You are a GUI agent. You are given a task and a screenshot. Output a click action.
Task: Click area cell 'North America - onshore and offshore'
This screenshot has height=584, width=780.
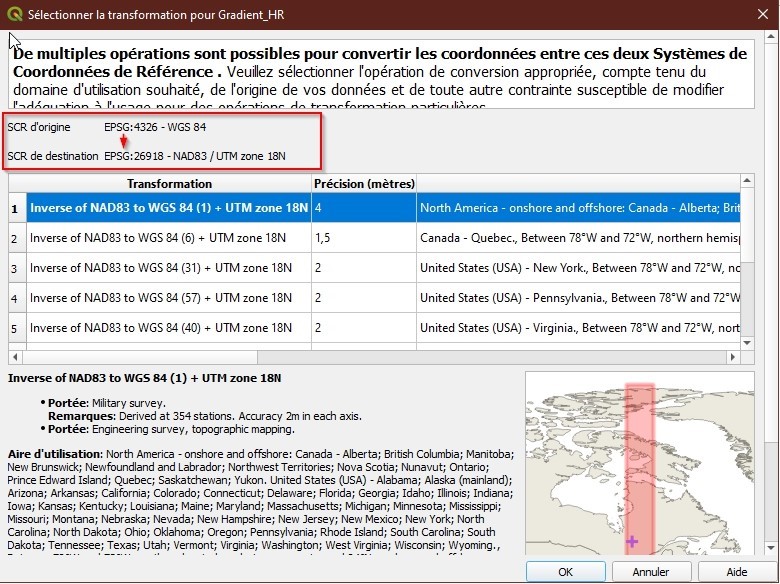[579, 208]
